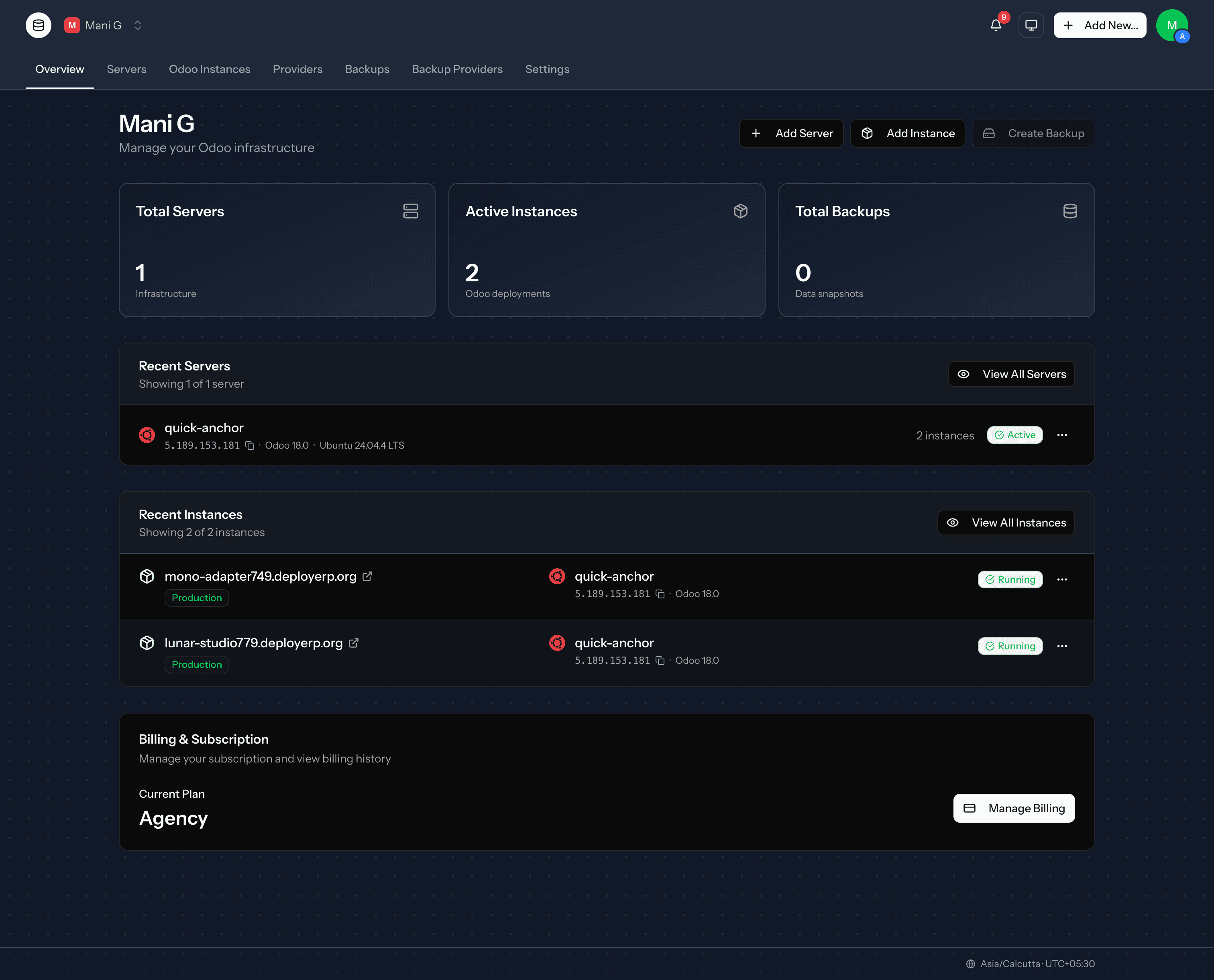Click the quick-anchor server name in mono-adapter749 row
Image resolution: width=1214 pixels, height=980 pixels.
point(614,576)
